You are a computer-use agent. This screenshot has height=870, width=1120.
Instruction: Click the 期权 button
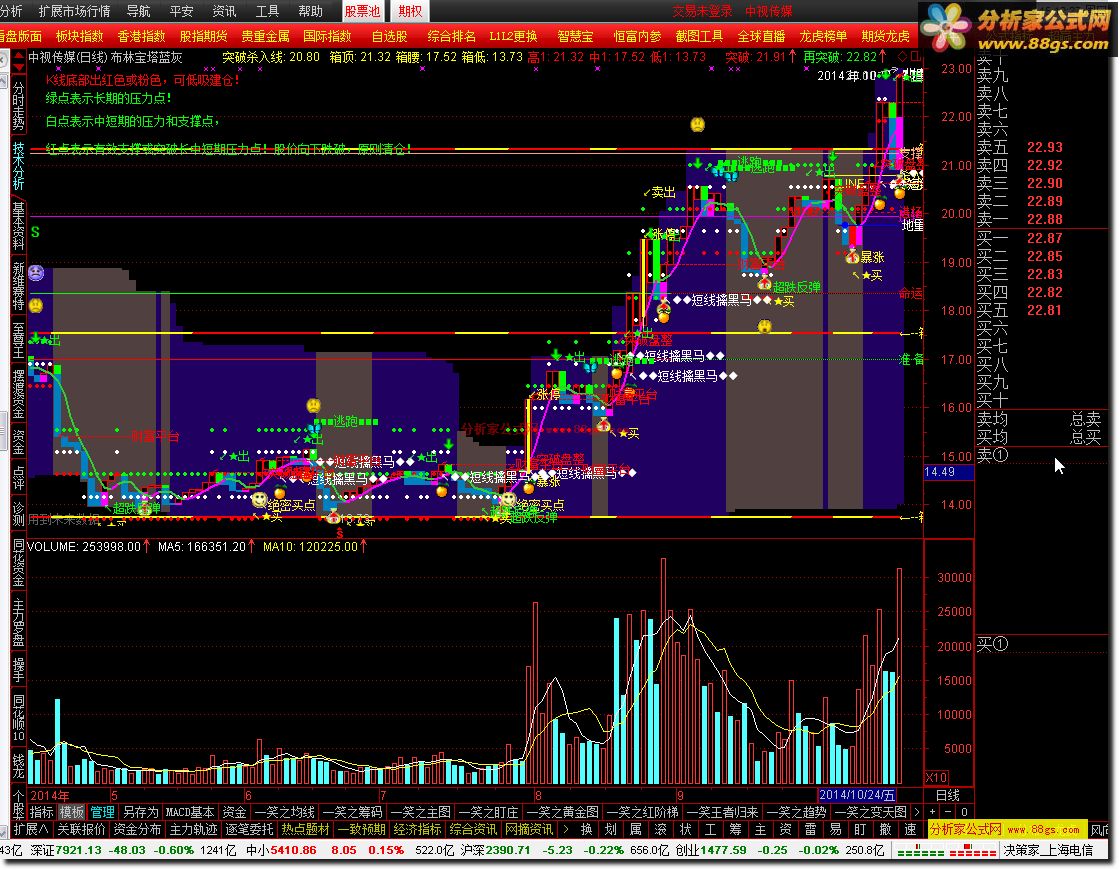pyautogui.click(x=411, y=11)
